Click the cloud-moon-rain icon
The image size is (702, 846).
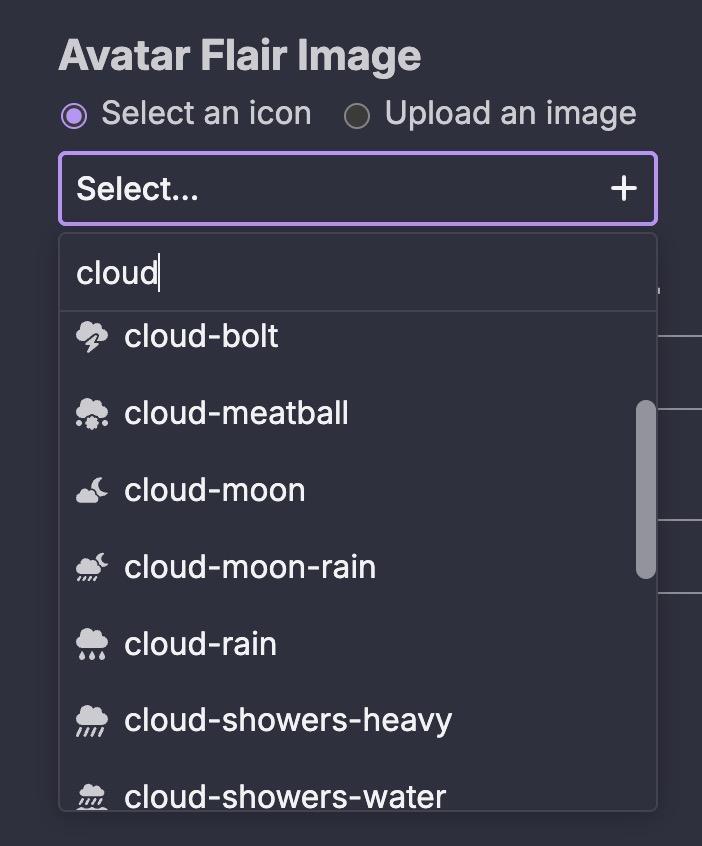pyautogui.click(x=92, y=567)
